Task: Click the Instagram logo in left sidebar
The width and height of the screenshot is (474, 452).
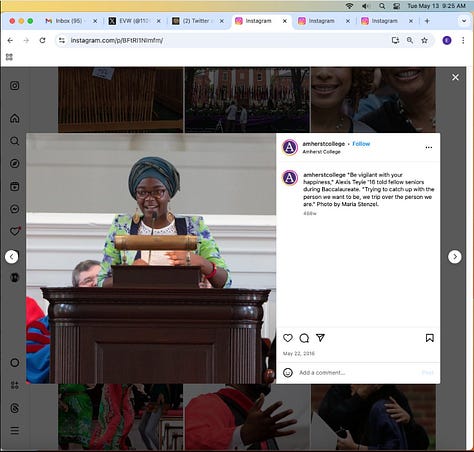Action: [x=14, y=86]
